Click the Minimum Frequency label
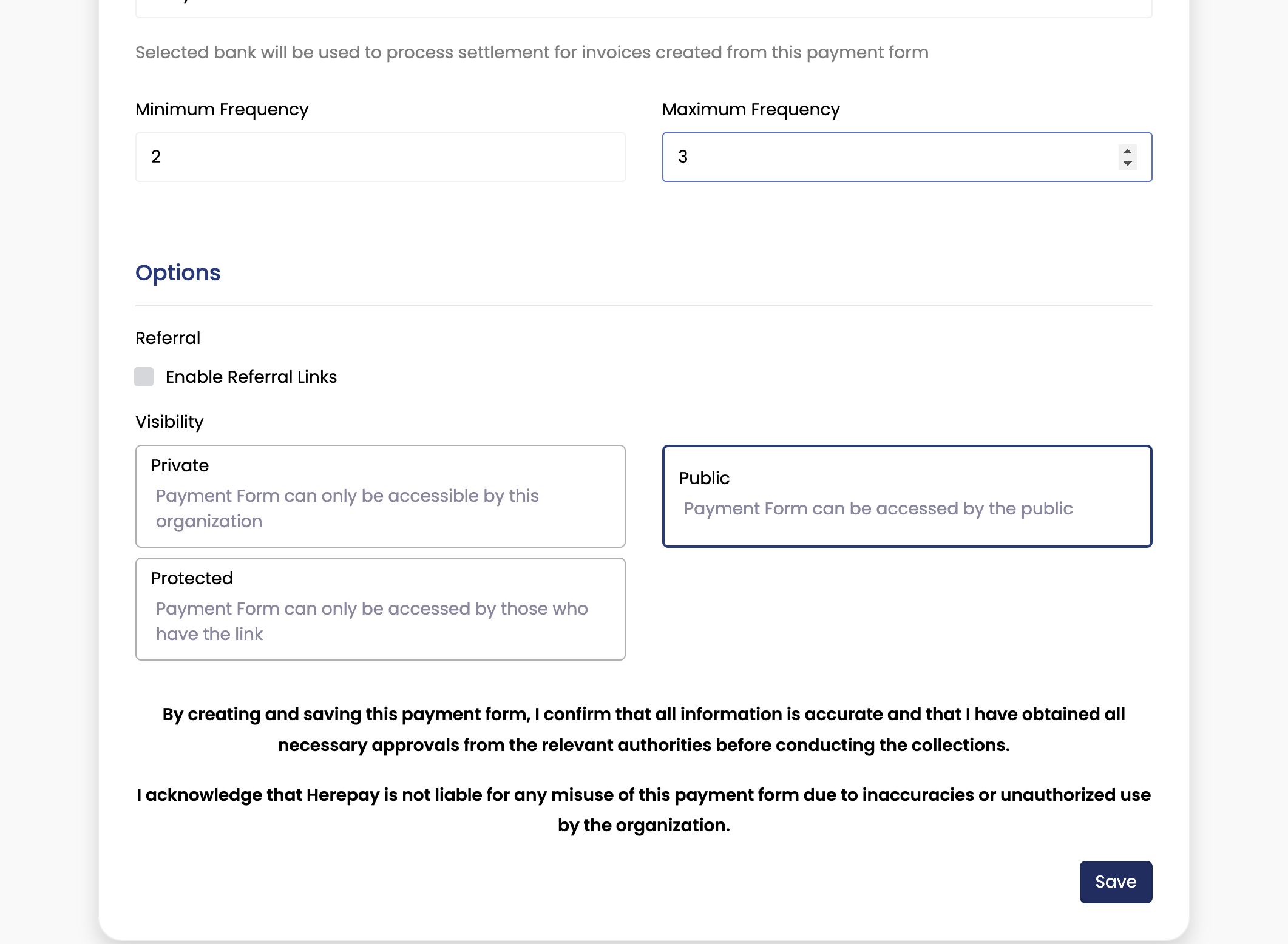The height and width of the screenshot is (944, 1288). pos(222,109)
